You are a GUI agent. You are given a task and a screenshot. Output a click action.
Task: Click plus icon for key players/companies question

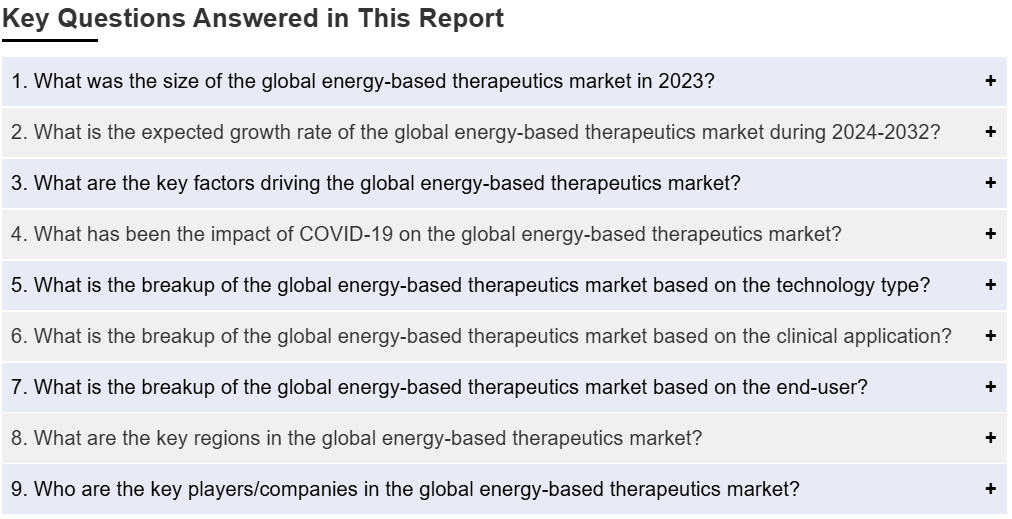(x=991, y=489)
